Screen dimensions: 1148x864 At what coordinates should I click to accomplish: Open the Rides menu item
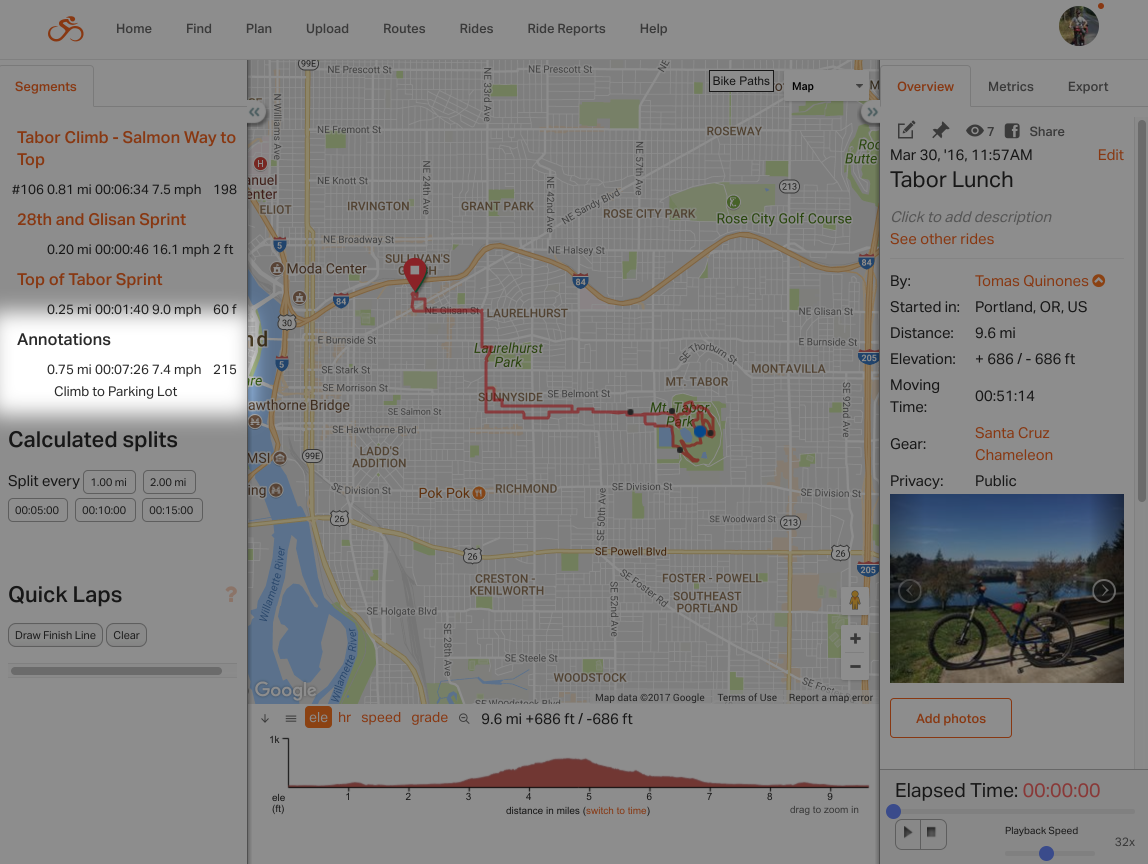[477, 29]
